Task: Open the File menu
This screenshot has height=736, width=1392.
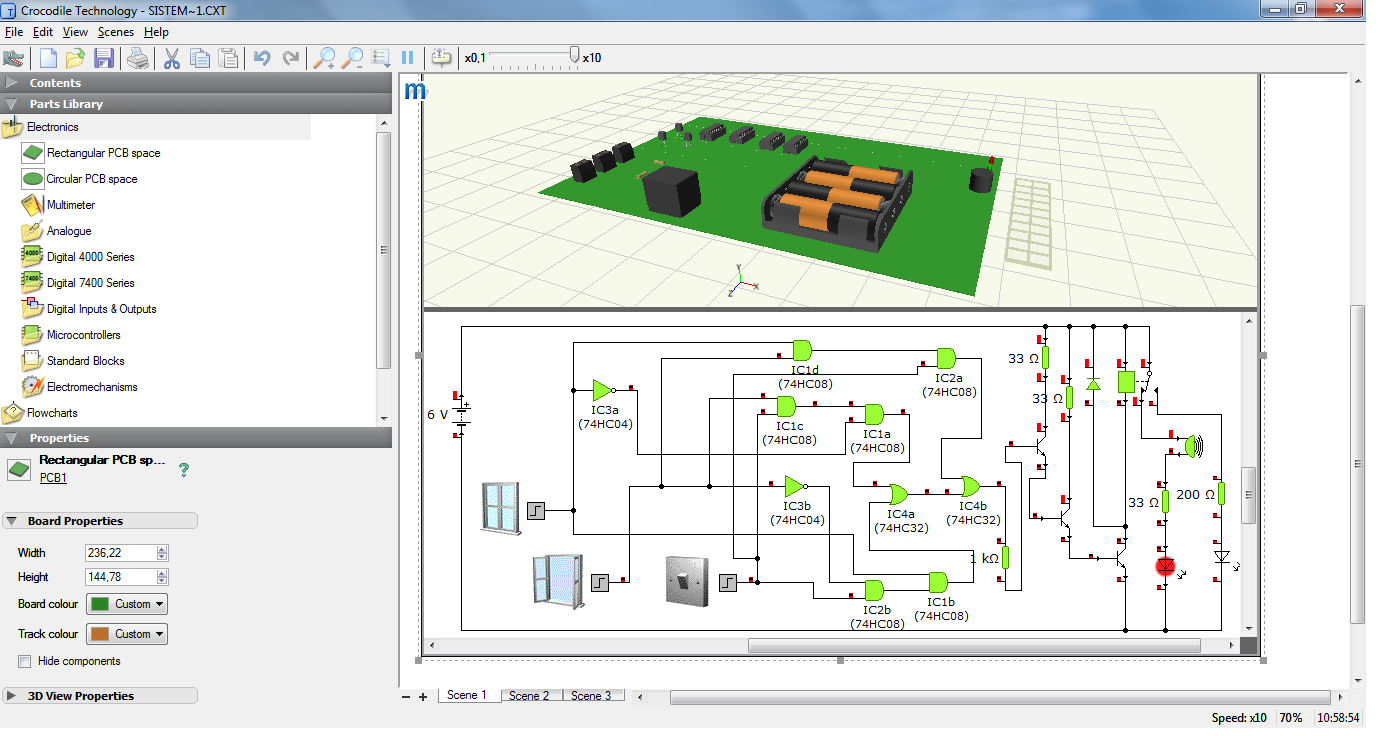Action: 14,32
